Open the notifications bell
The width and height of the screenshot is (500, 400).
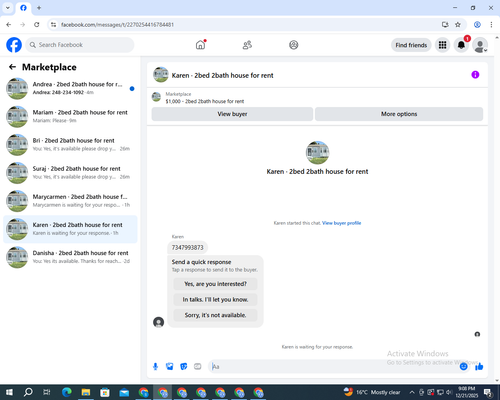tap(461, 45)
